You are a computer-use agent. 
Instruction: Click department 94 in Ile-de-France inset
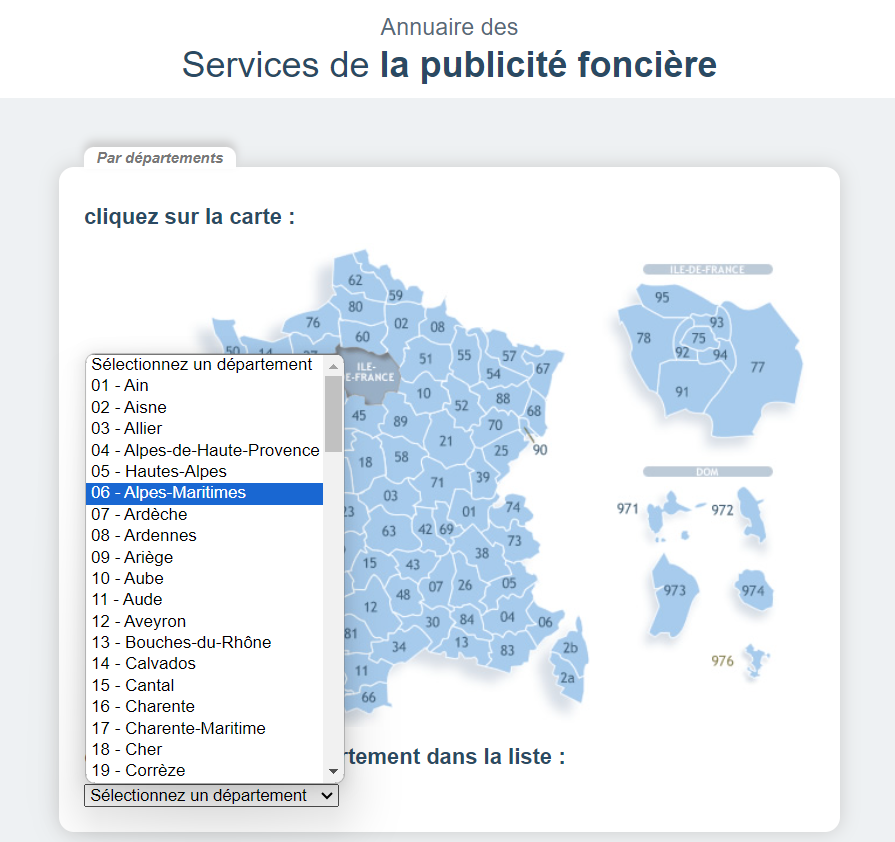720,355
